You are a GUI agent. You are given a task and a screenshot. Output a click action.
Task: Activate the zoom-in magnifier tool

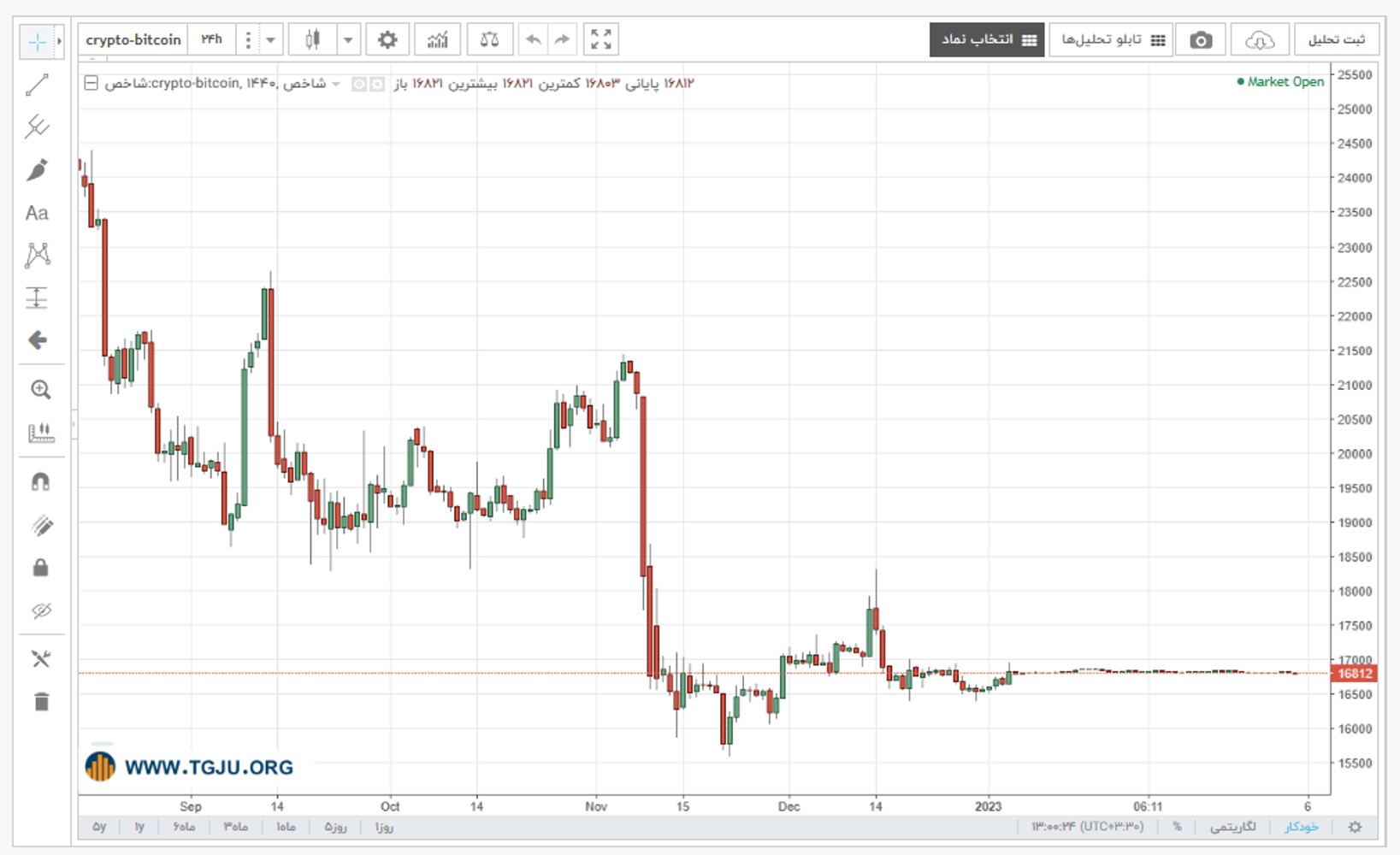pyautogui.click(x=40, y=390)
